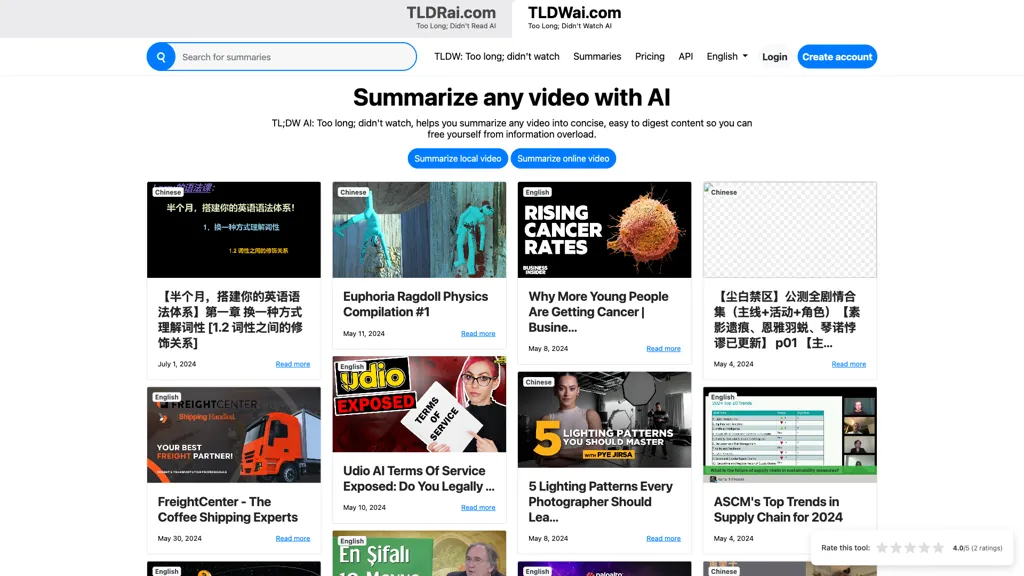The width and height of the screenshot is (1024, 576).
Task: Open the Rising Cancer Rates video thumbnail
Action: coord(604,229)
